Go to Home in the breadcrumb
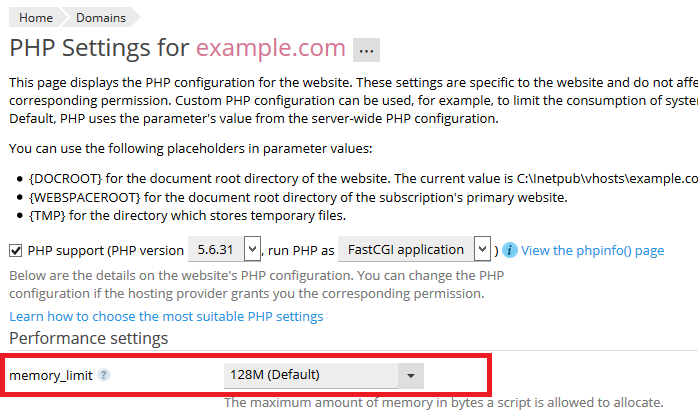698x415 pixels. (35, 17)
